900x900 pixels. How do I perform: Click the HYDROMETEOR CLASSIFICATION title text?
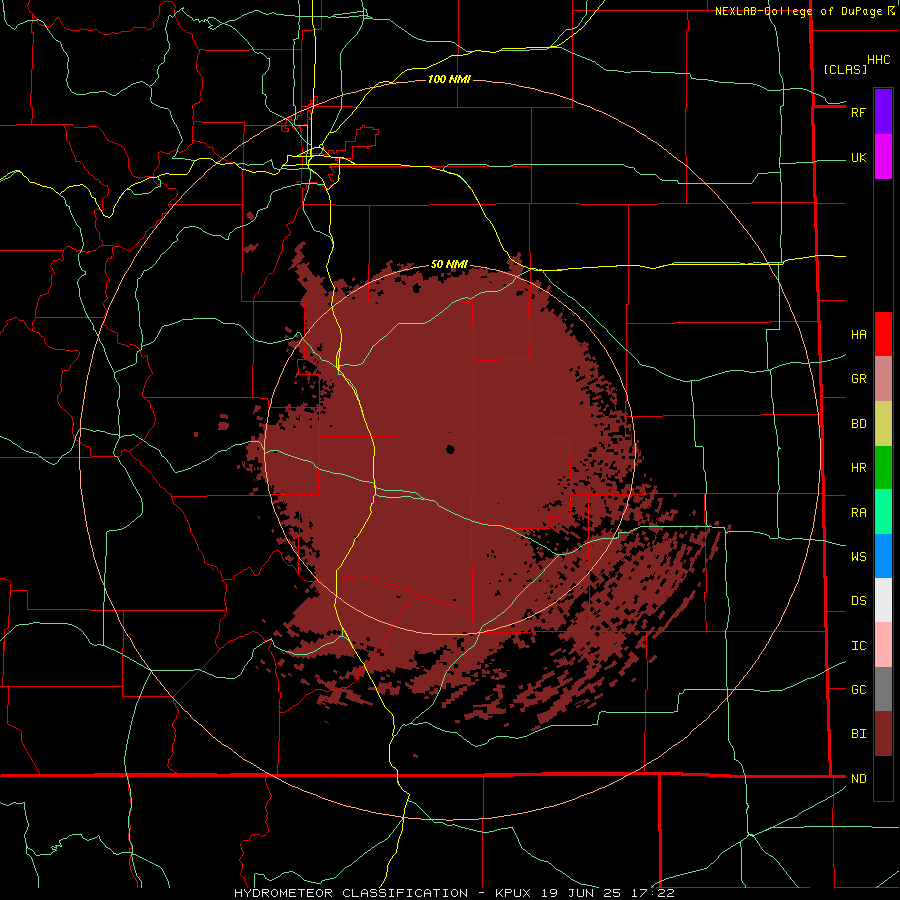point(351,893)
